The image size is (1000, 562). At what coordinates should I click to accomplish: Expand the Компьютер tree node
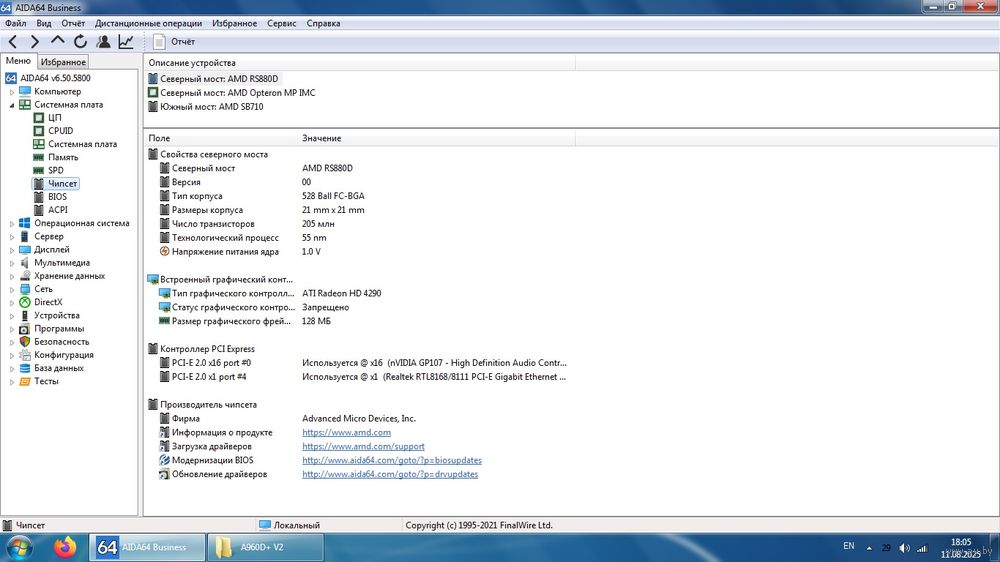coord(11,92)
